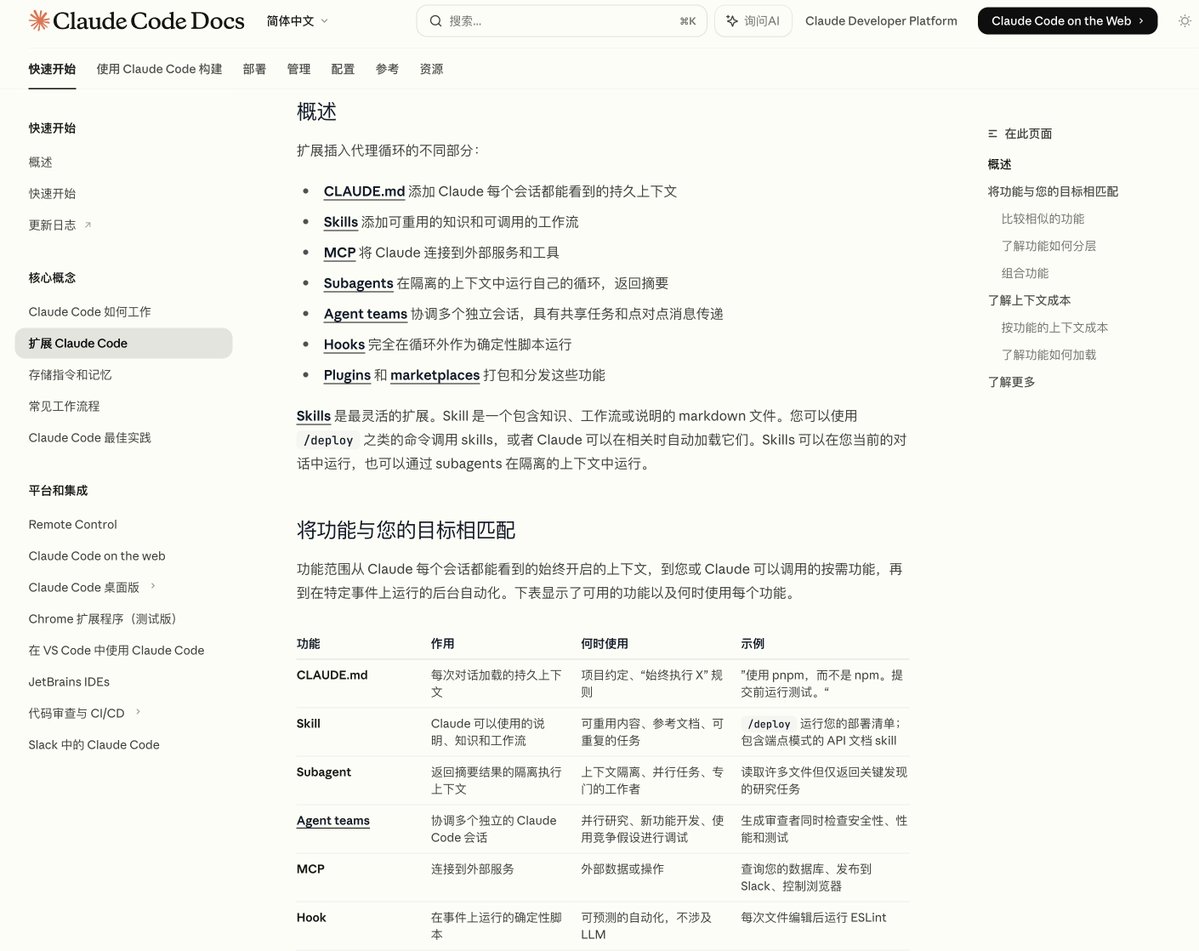Open 常见工作流程 page

coord(64,406)
